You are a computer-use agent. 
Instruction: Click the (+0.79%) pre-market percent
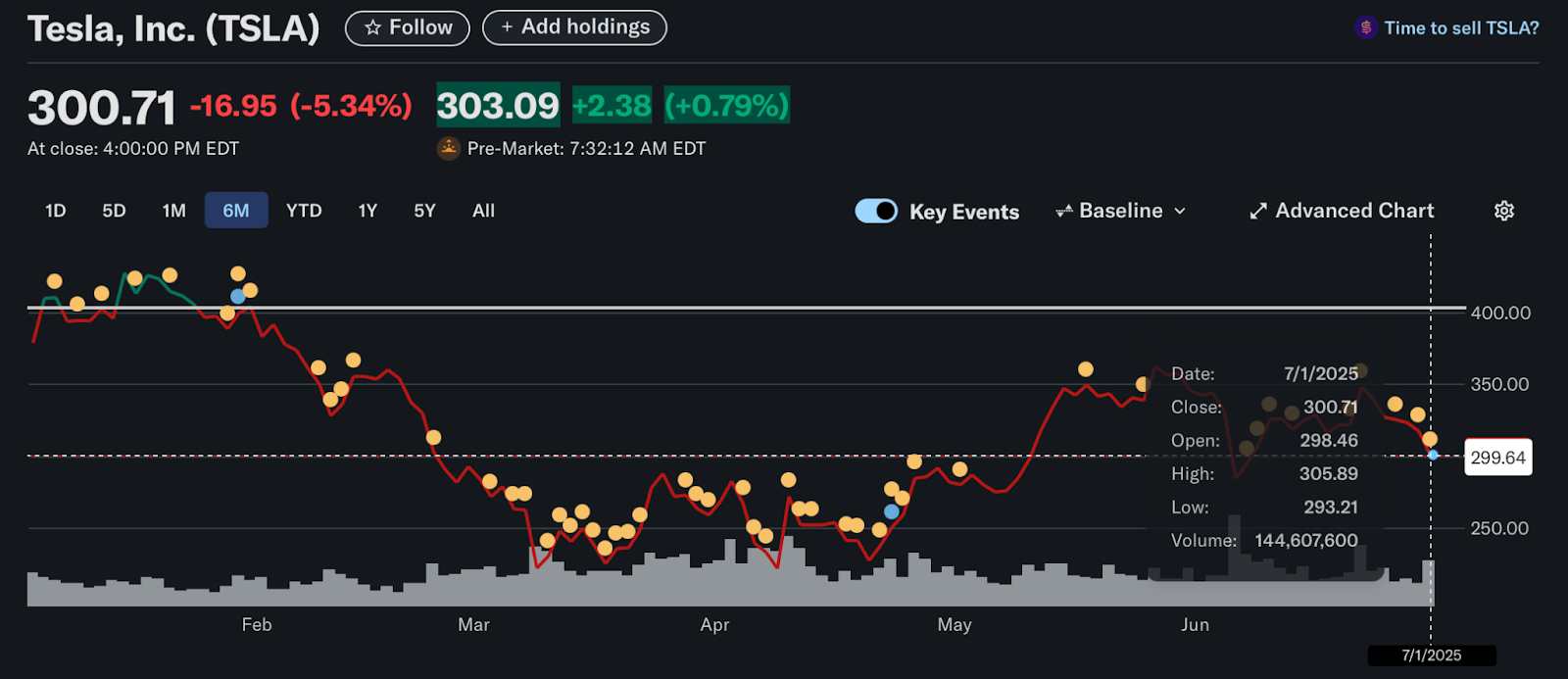click(727, 106)
